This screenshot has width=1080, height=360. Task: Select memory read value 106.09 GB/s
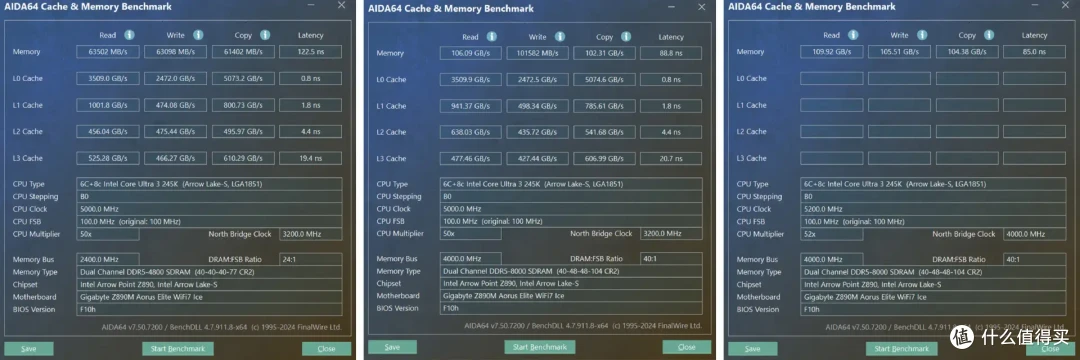[x=470, y=53]
